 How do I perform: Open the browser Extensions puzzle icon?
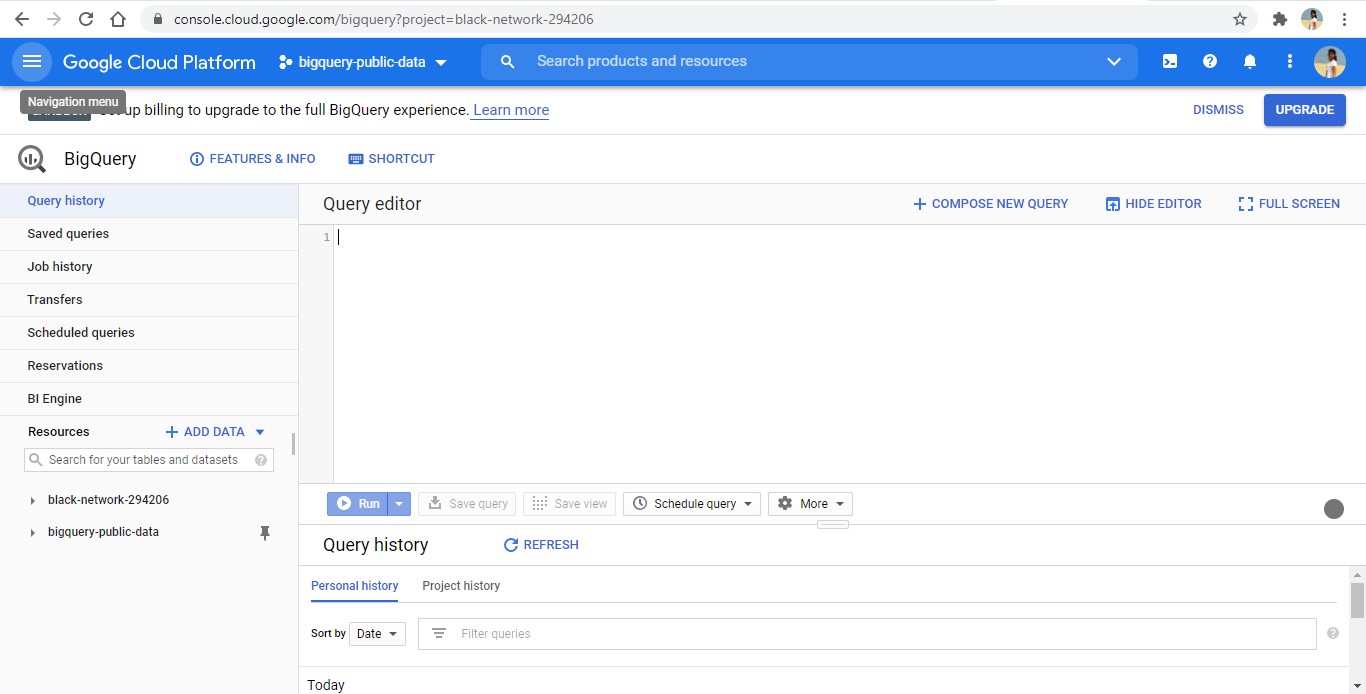(x=1279, y=19)
